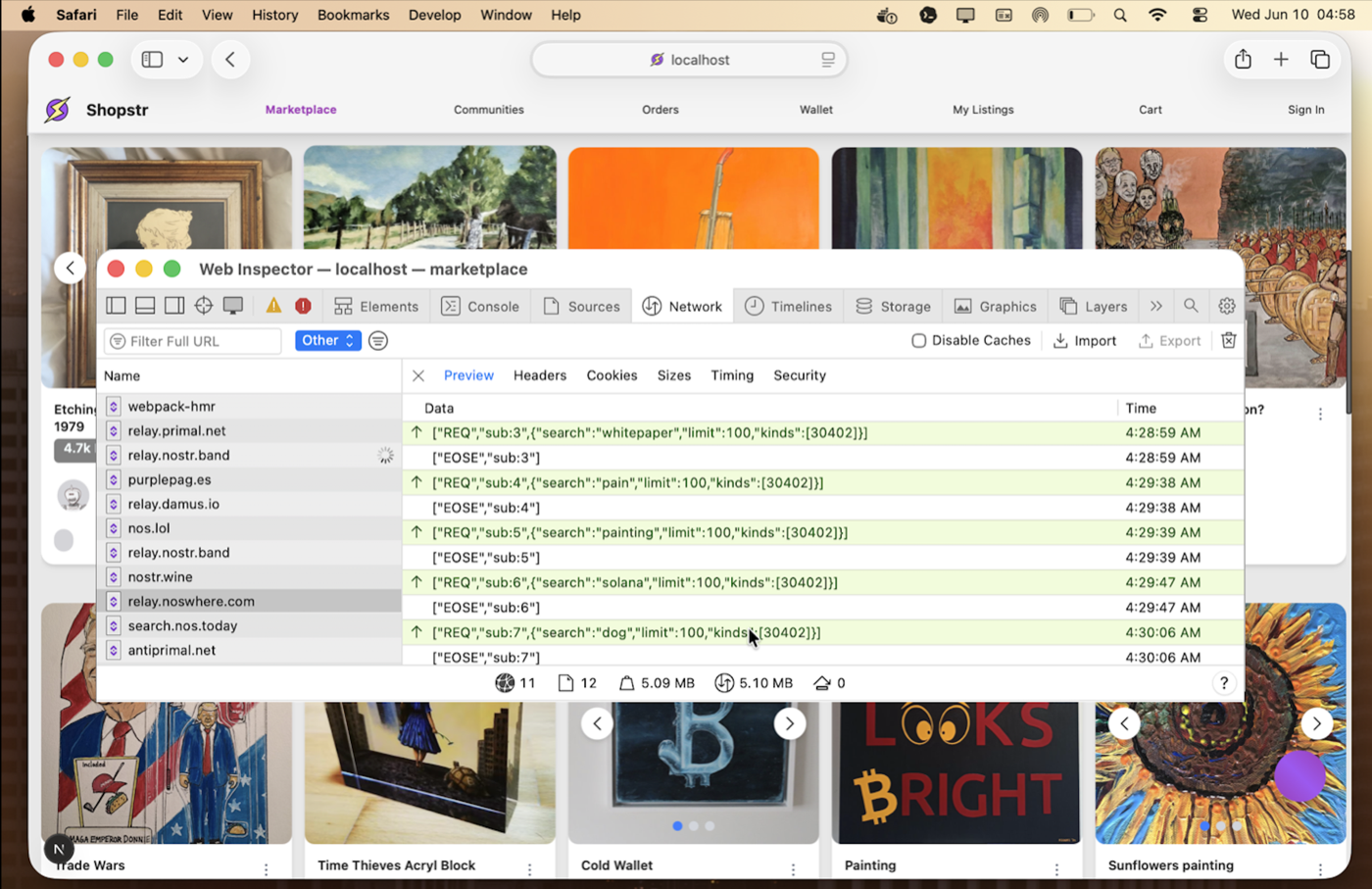
Task: Switch to the Timelines tab
Action: point(788,307)
